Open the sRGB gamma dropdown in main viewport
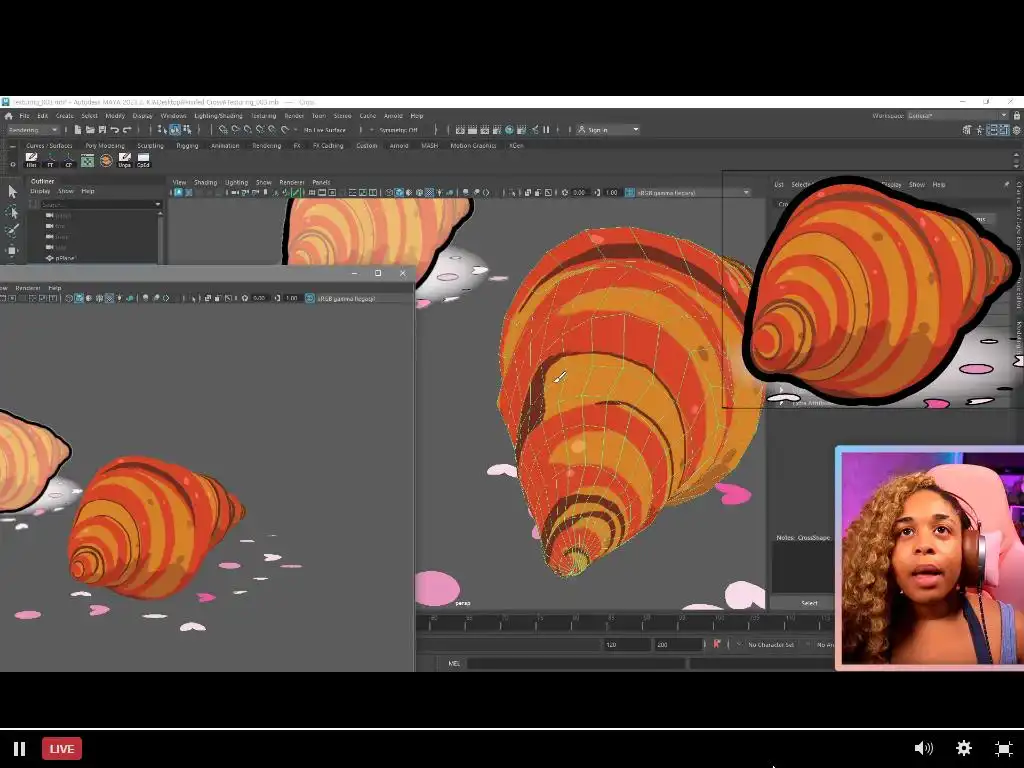Screen dimensions: 1024x768 [693, 193]
